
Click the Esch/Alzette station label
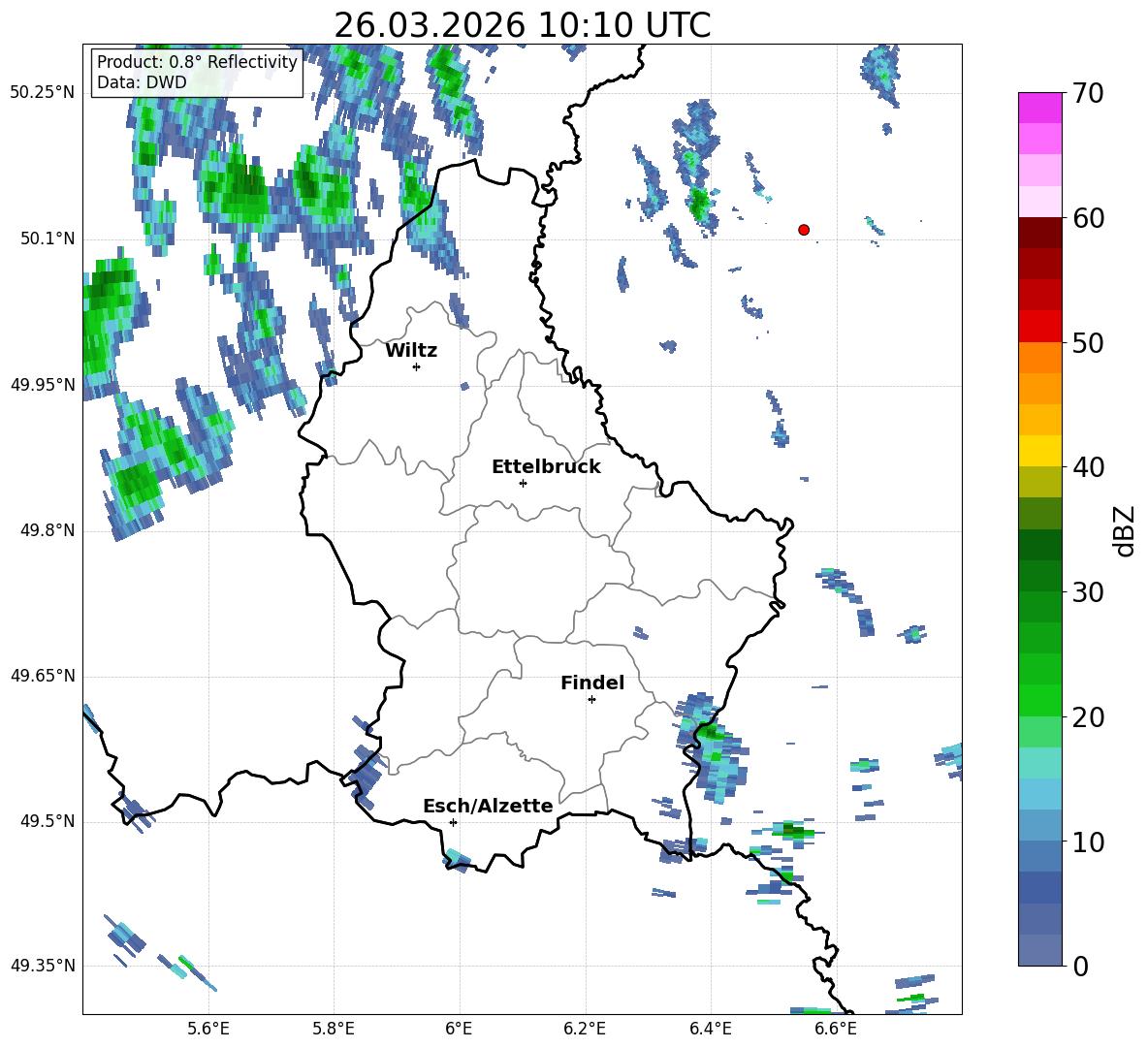pos(488,806)
